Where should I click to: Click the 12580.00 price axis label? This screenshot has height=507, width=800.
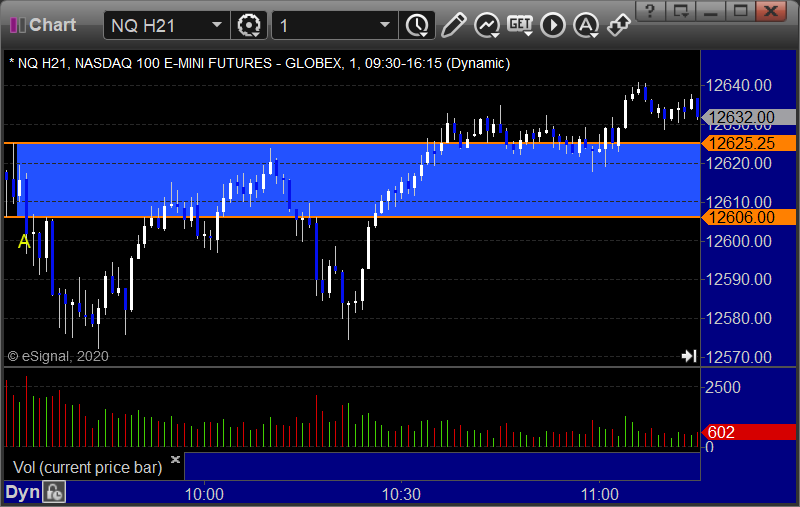pyautogui.click(x=738, y=318)
